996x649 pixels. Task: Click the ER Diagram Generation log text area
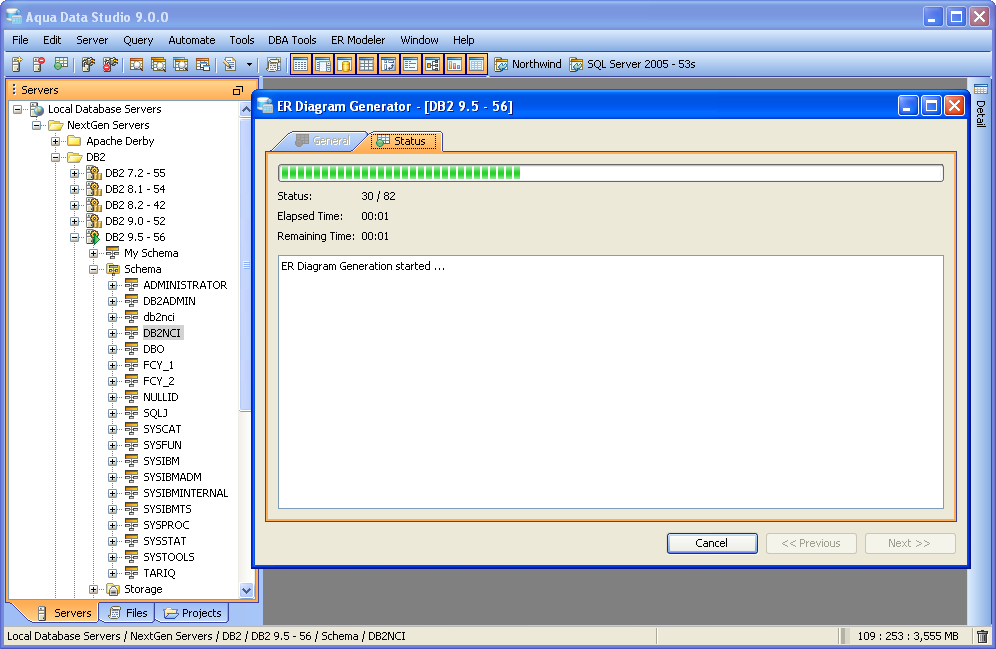(610, 382)
